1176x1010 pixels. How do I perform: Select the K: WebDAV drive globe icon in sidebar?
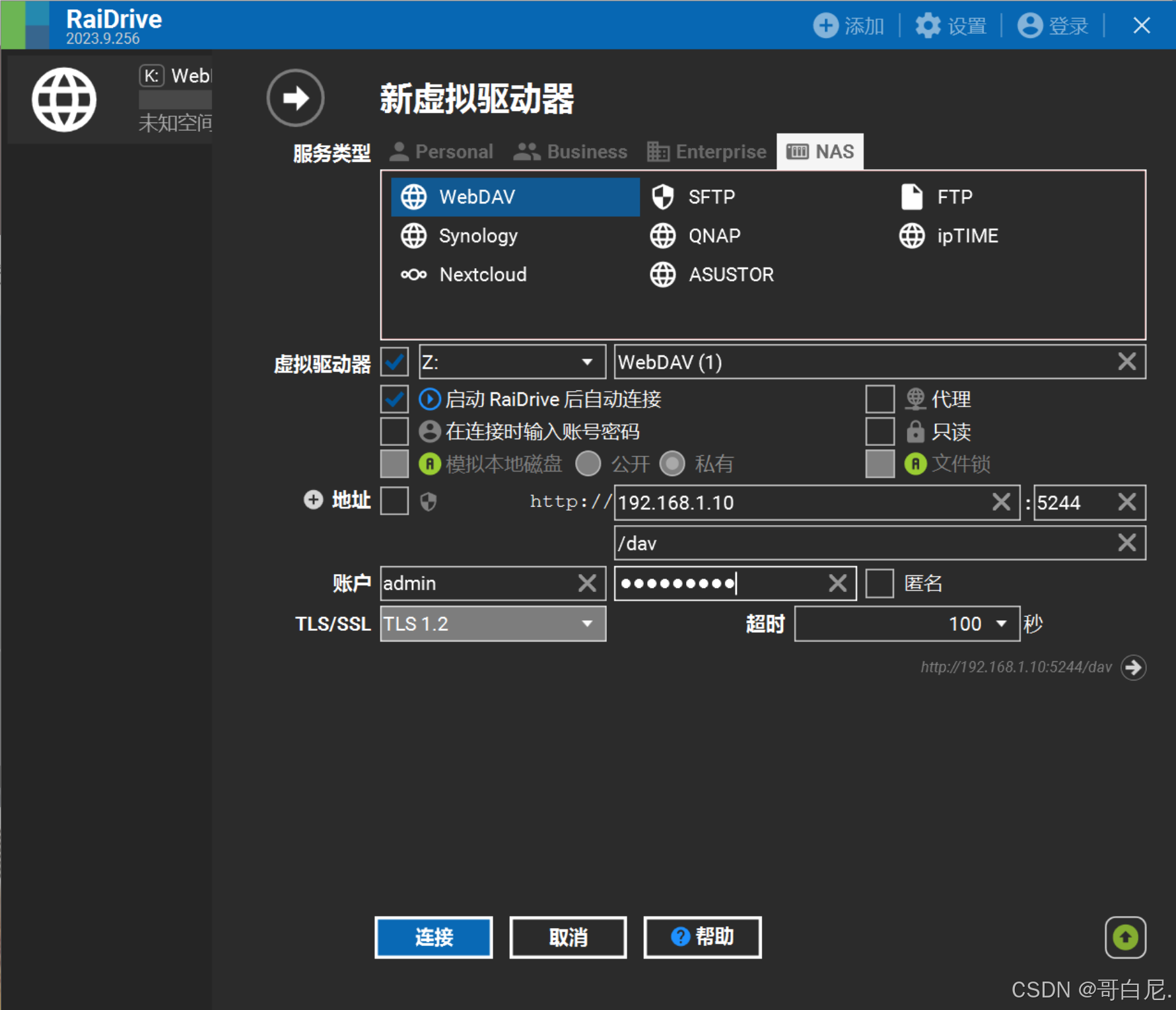tap(64, 100)
